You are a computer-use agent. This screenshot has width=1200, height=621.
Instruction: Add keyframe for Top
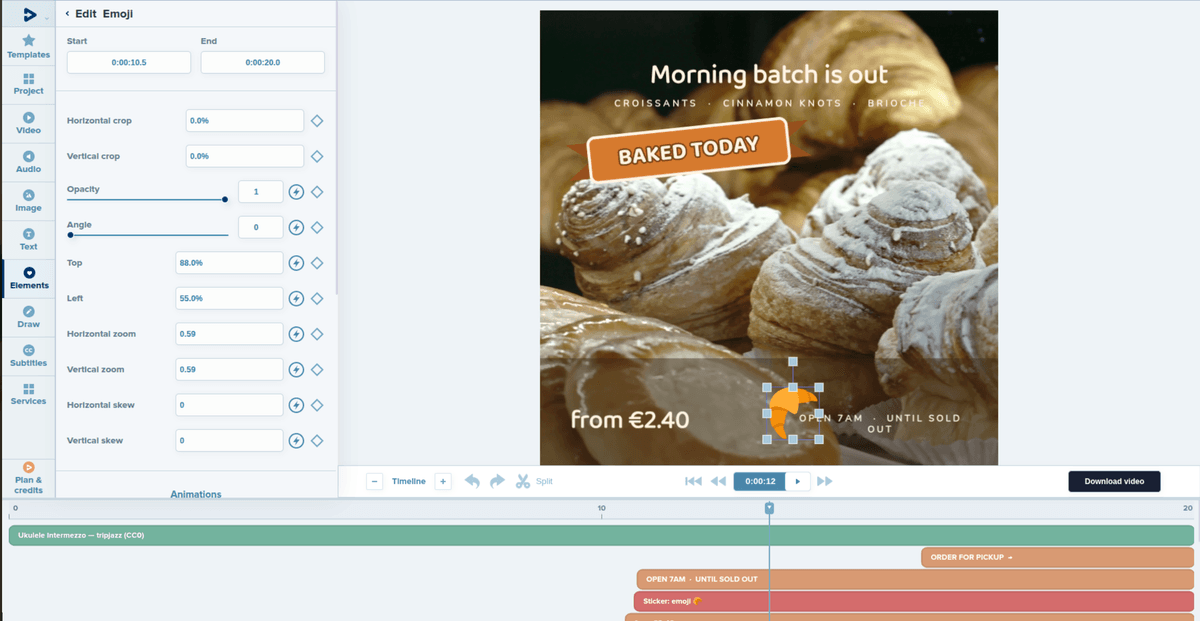pyautogui.click(x=317, y=263)
